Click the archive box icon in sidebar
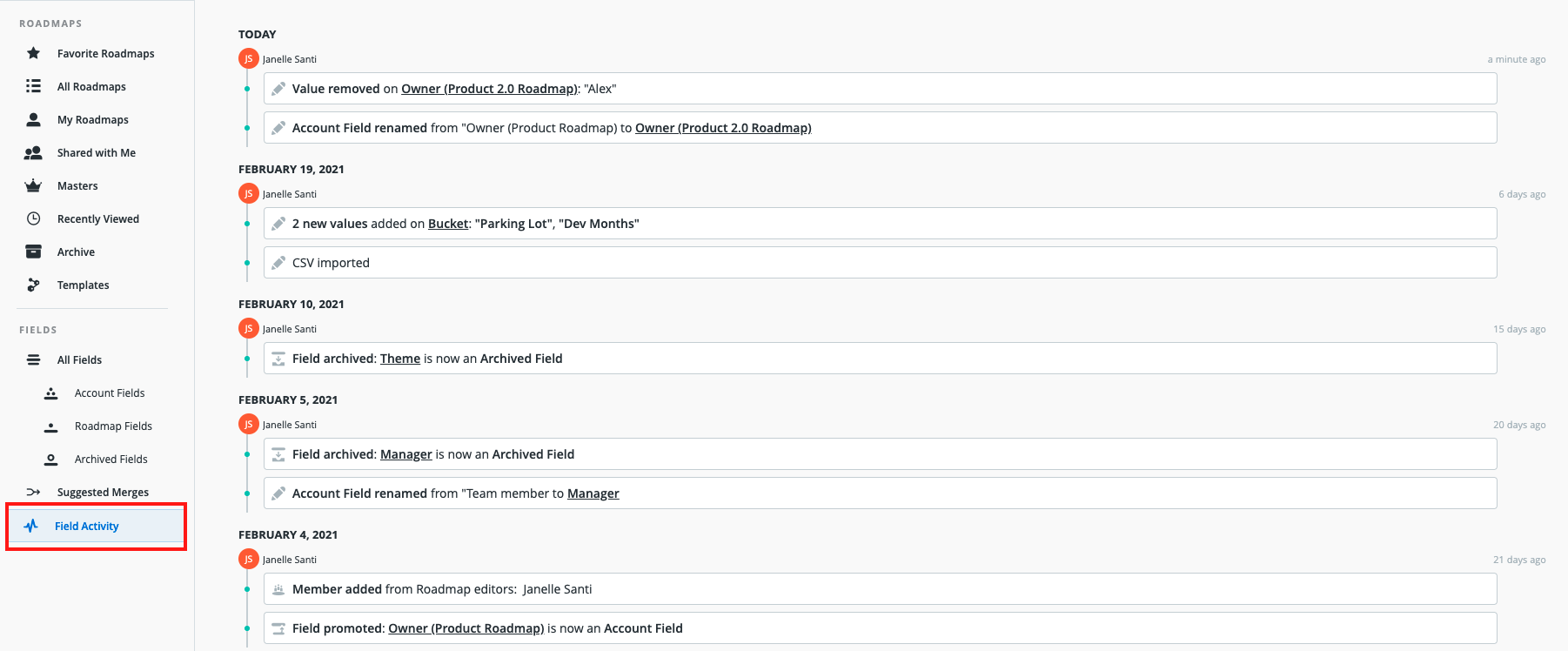Image resolution: width=1568 pixels, height=651 pixels. [33, 252]
